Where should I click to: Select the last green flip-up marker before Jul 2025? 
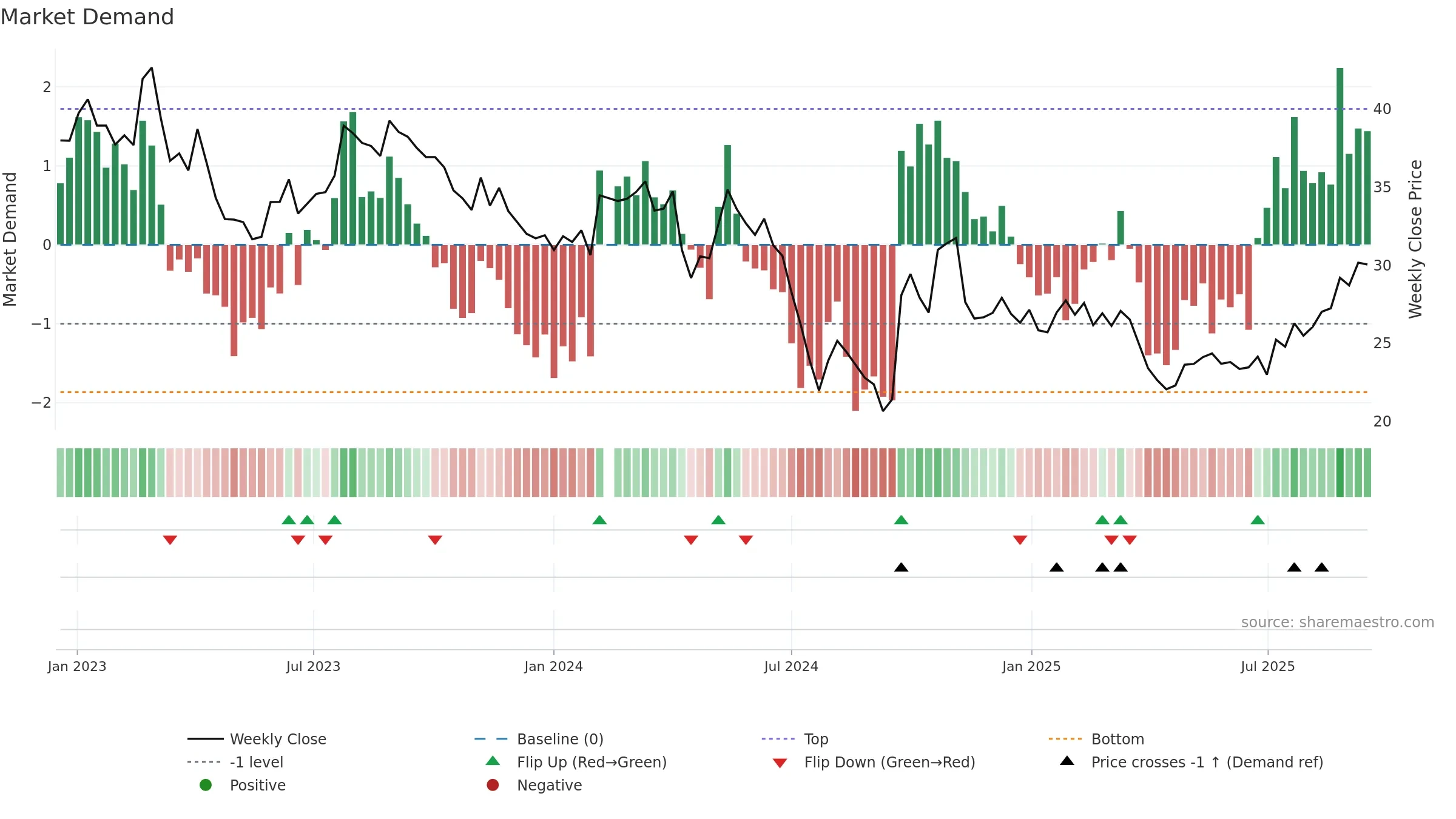click(1258, 520)
